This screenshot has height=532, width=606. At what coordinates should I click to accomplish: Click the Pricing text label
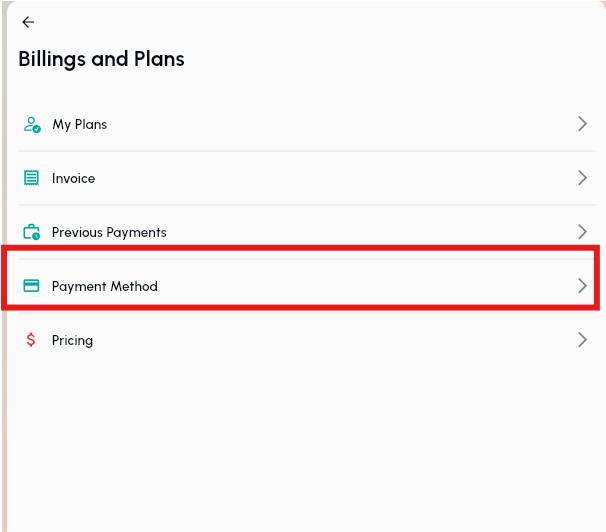pos(72,341)
